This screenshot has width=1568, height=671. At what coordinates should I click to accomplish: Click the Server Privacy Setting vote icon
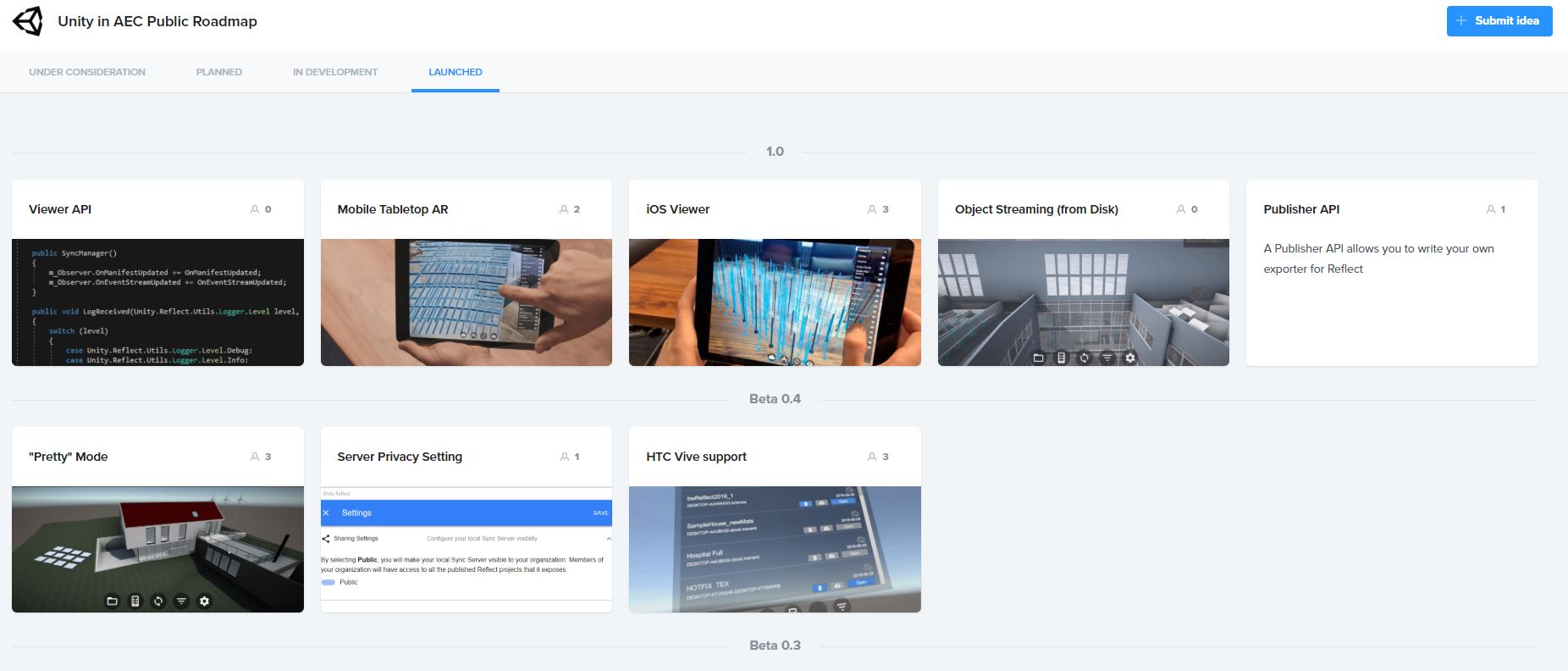[x=564, y=457]
